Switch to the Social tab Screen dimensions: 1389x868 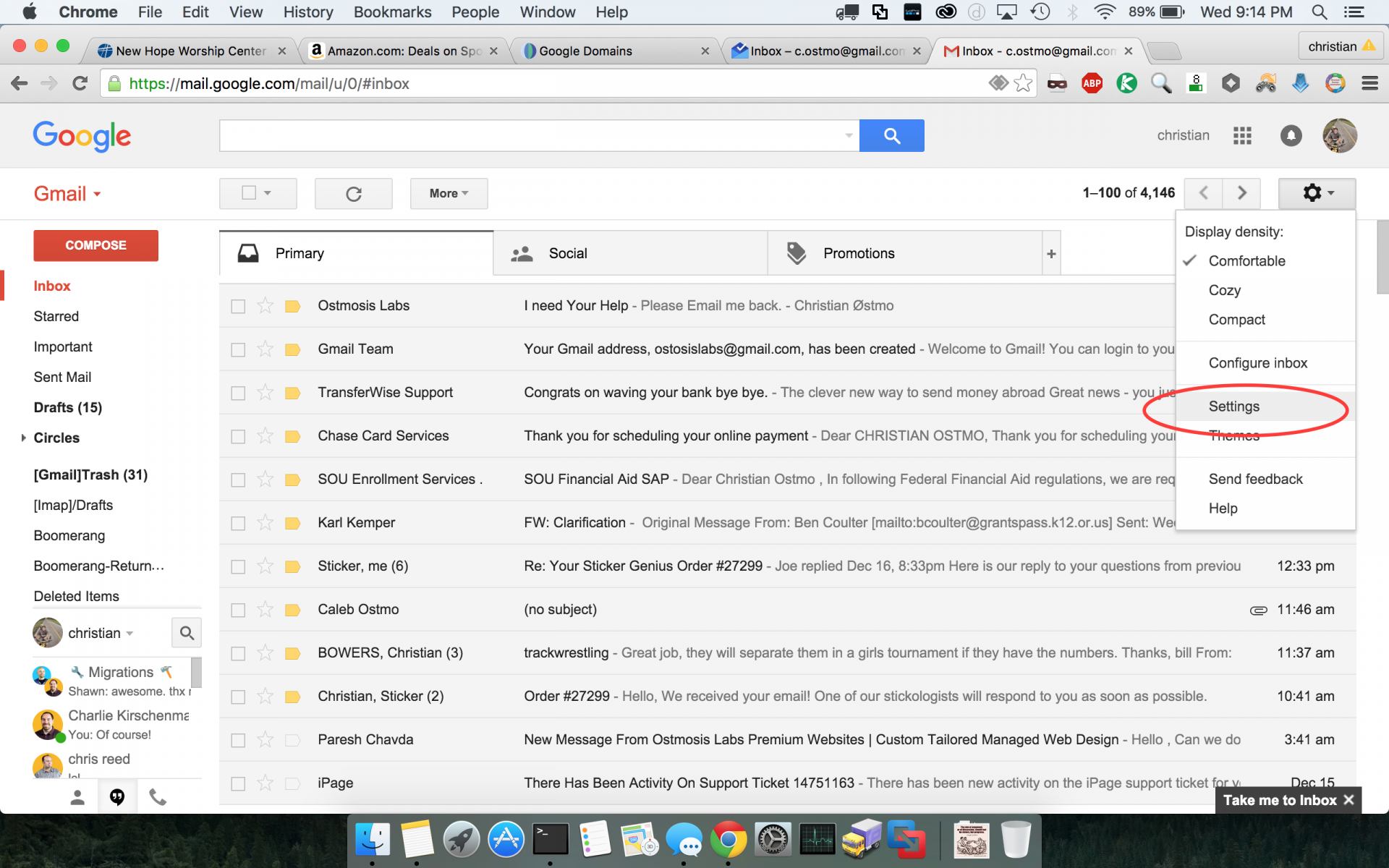click(x=567, y=252)
